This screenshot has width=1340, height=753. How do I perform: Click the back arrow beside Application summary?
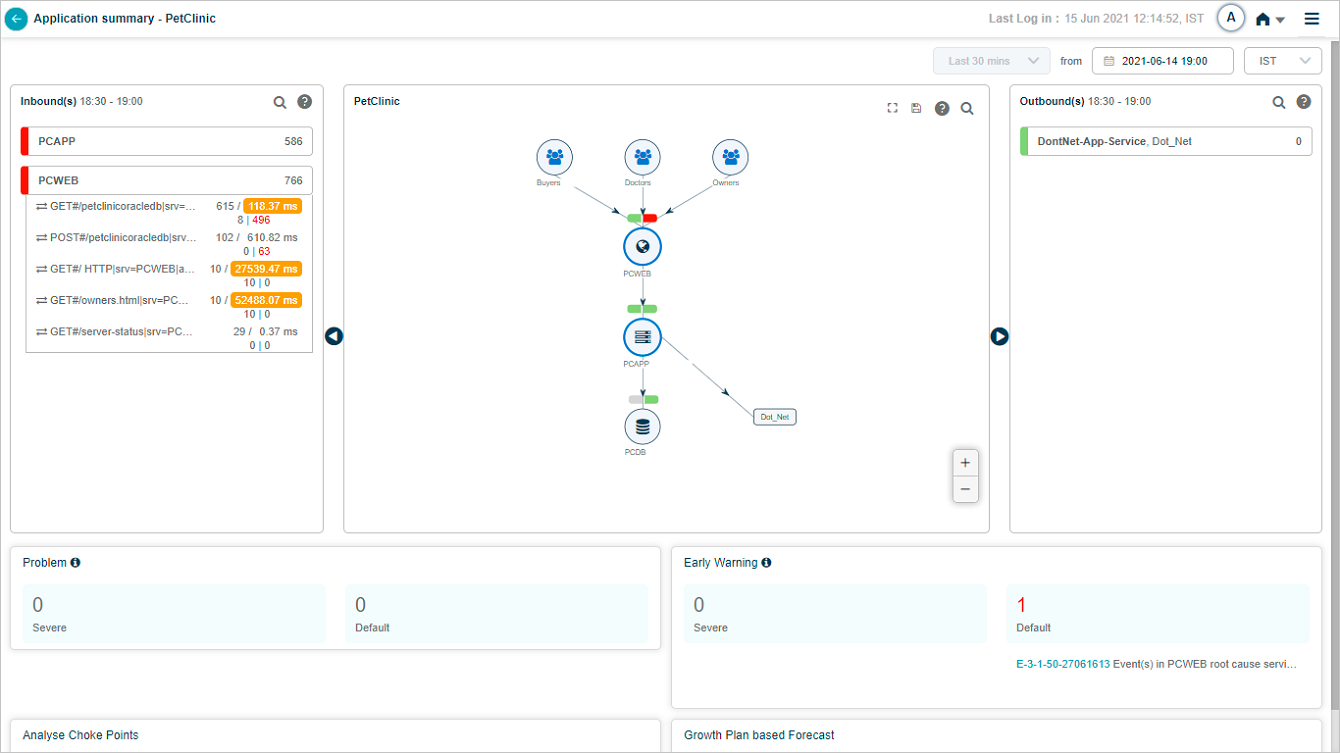16,19
